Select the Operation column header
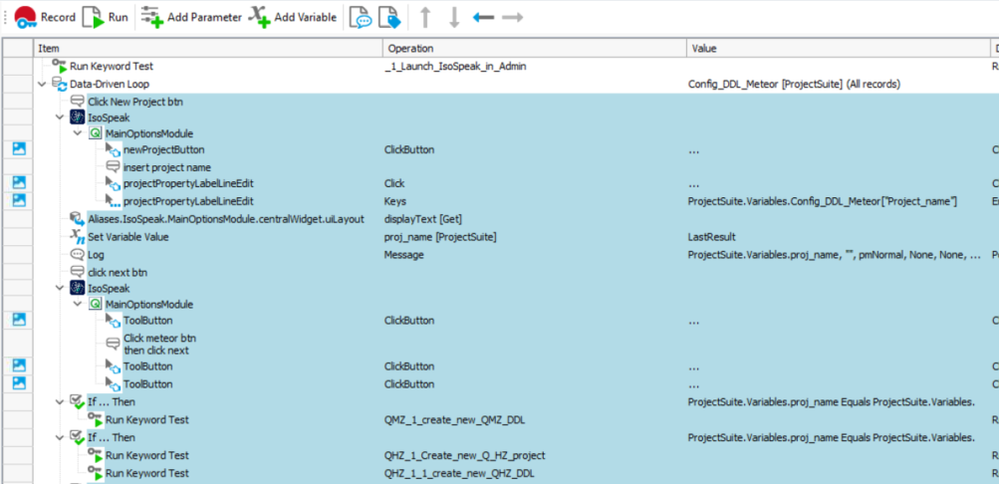Image resolution: width=999 pixels, height=484 pixels. tap(535, 48)
